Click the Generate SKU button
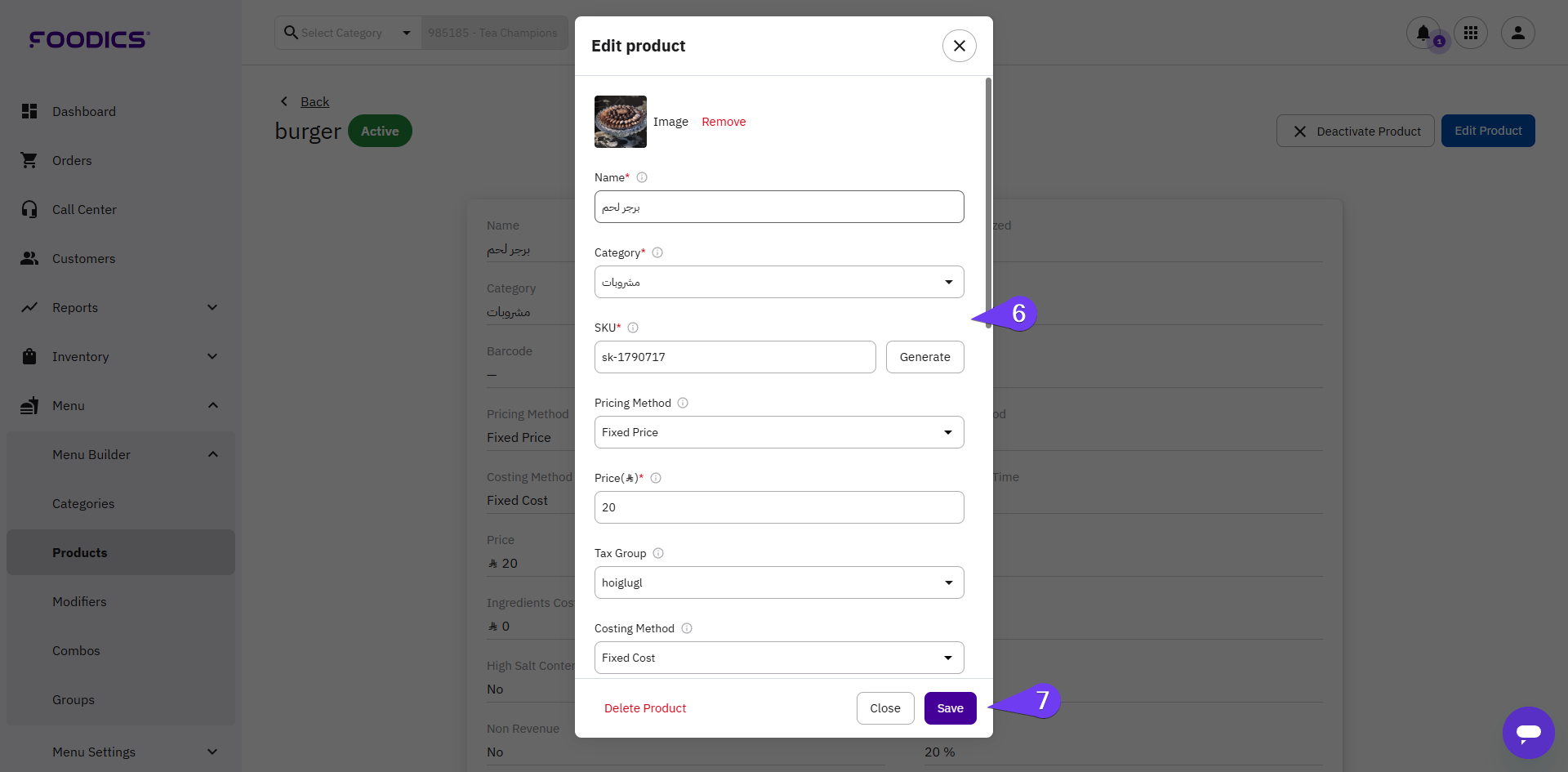This screenshot has height=772, width=1568. pyautogui.click(x=924, y=357)
